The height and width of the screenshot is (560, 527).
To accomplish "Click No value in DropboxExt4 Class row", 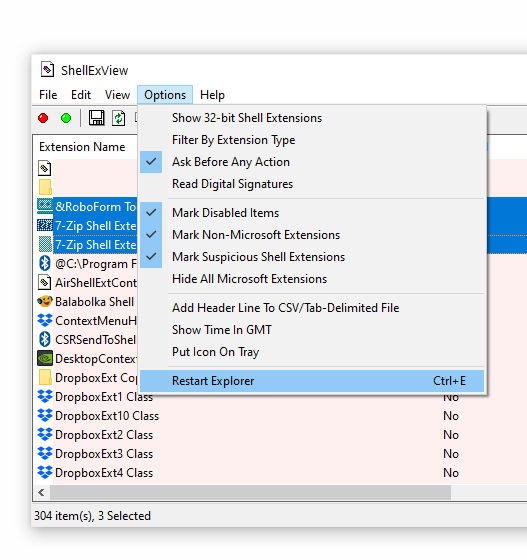I will [451, 473].
